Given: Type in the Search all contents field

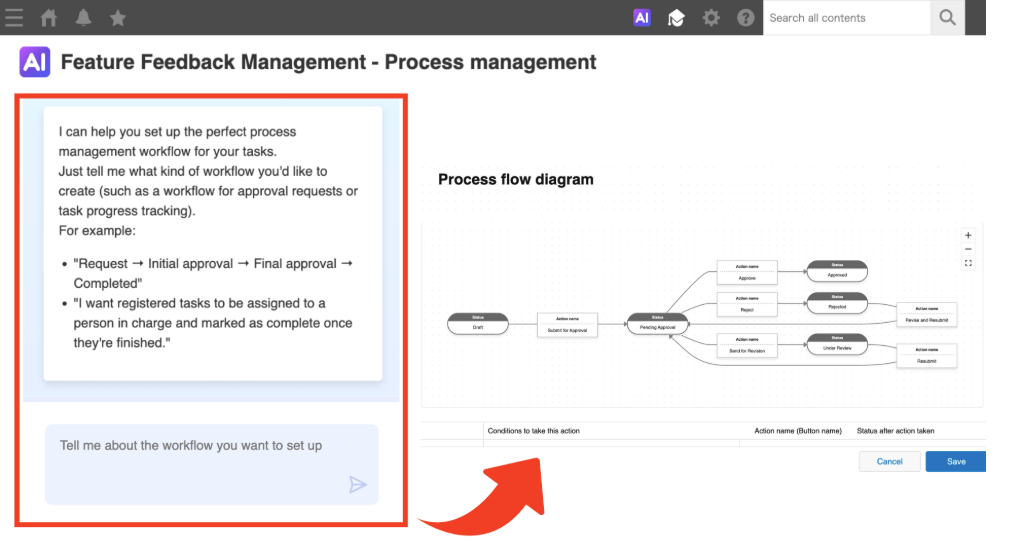Looking at the screenshot, I should coord(846,18).
